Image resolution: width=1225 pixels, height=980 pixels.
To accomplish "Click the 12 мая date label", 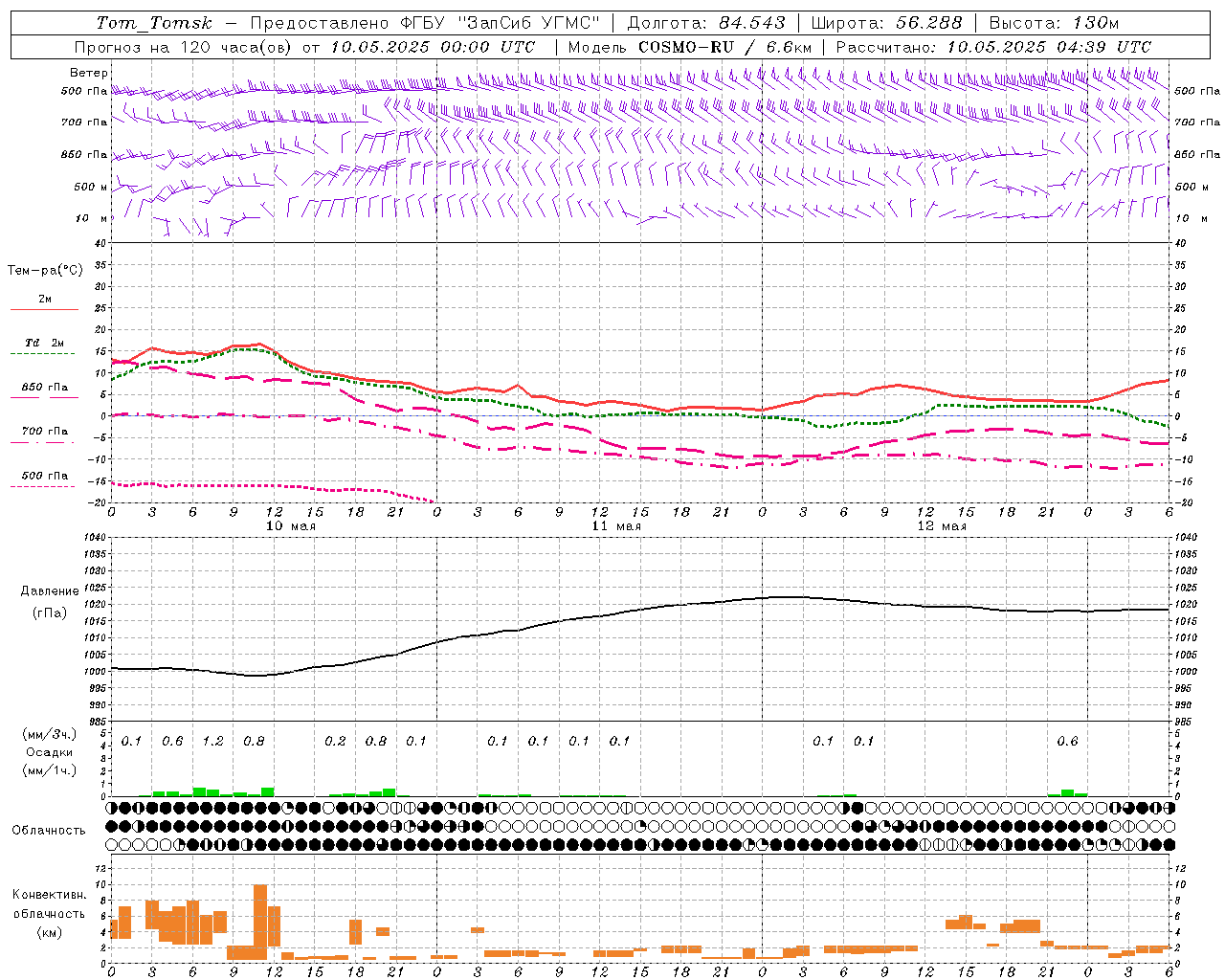I will coord(942,526).
